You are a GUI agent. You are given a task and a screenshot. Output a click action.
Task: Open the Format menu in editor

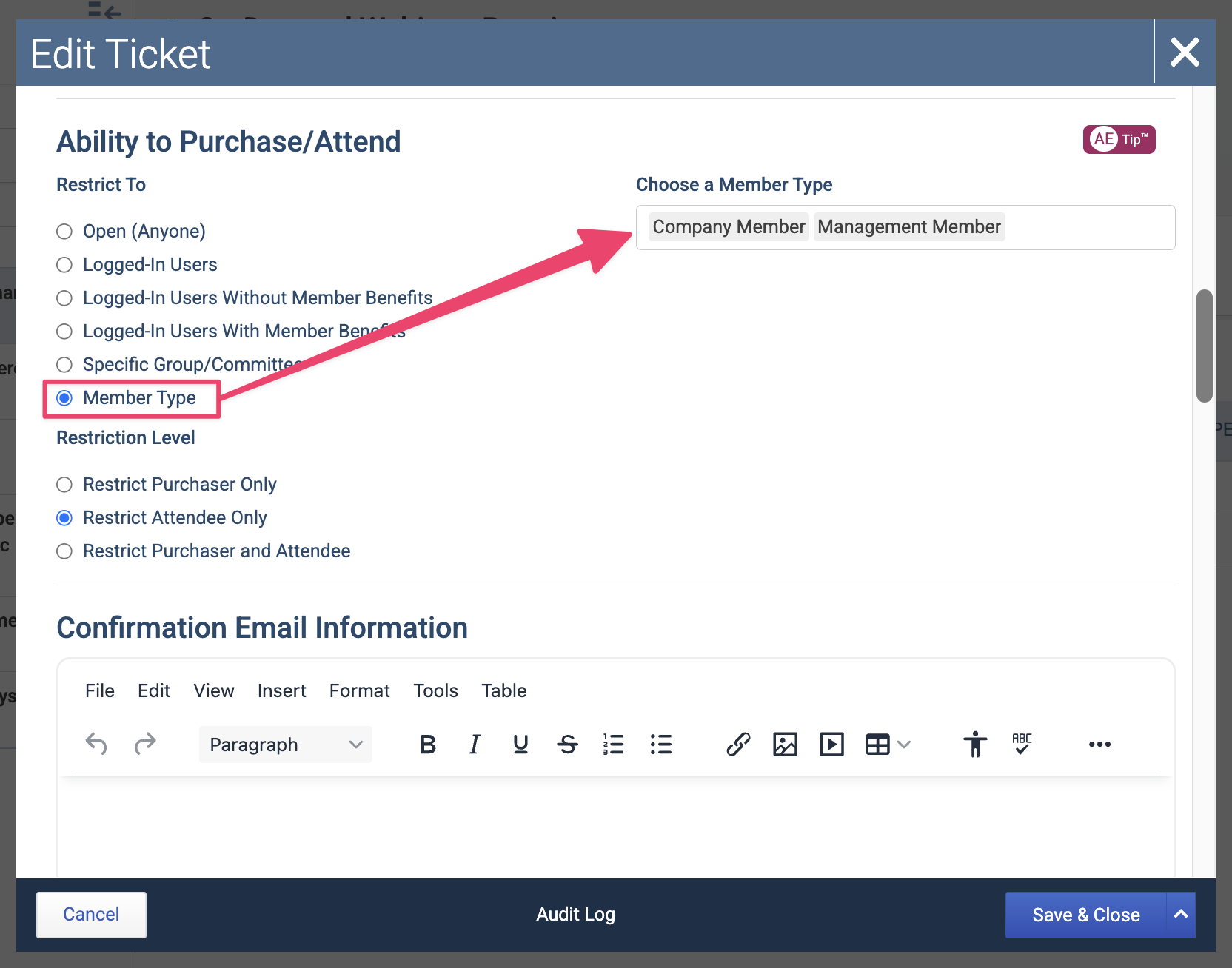click(359, 691)
